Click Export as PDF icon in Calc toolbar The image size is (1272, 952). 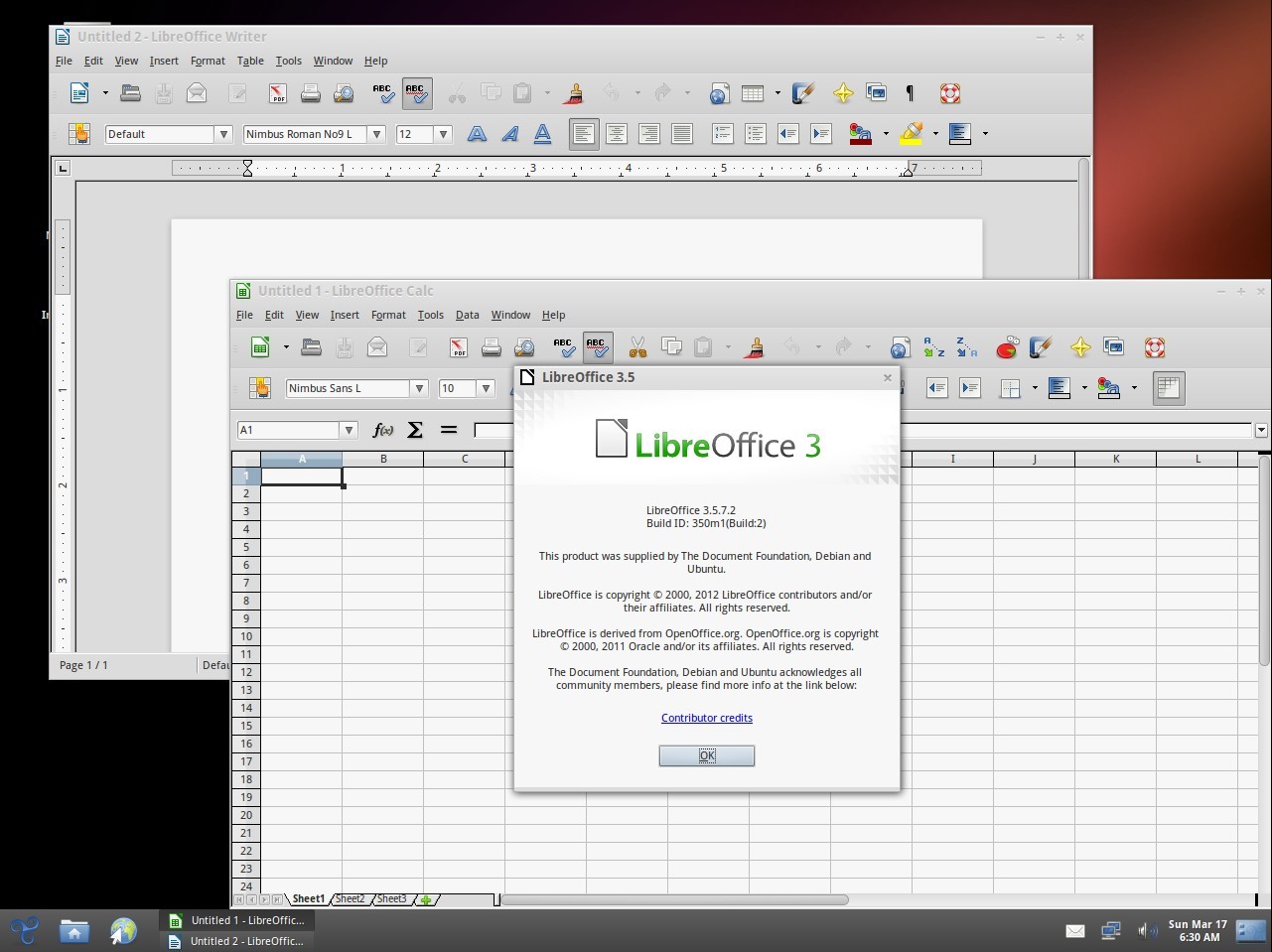pos(459,347)
